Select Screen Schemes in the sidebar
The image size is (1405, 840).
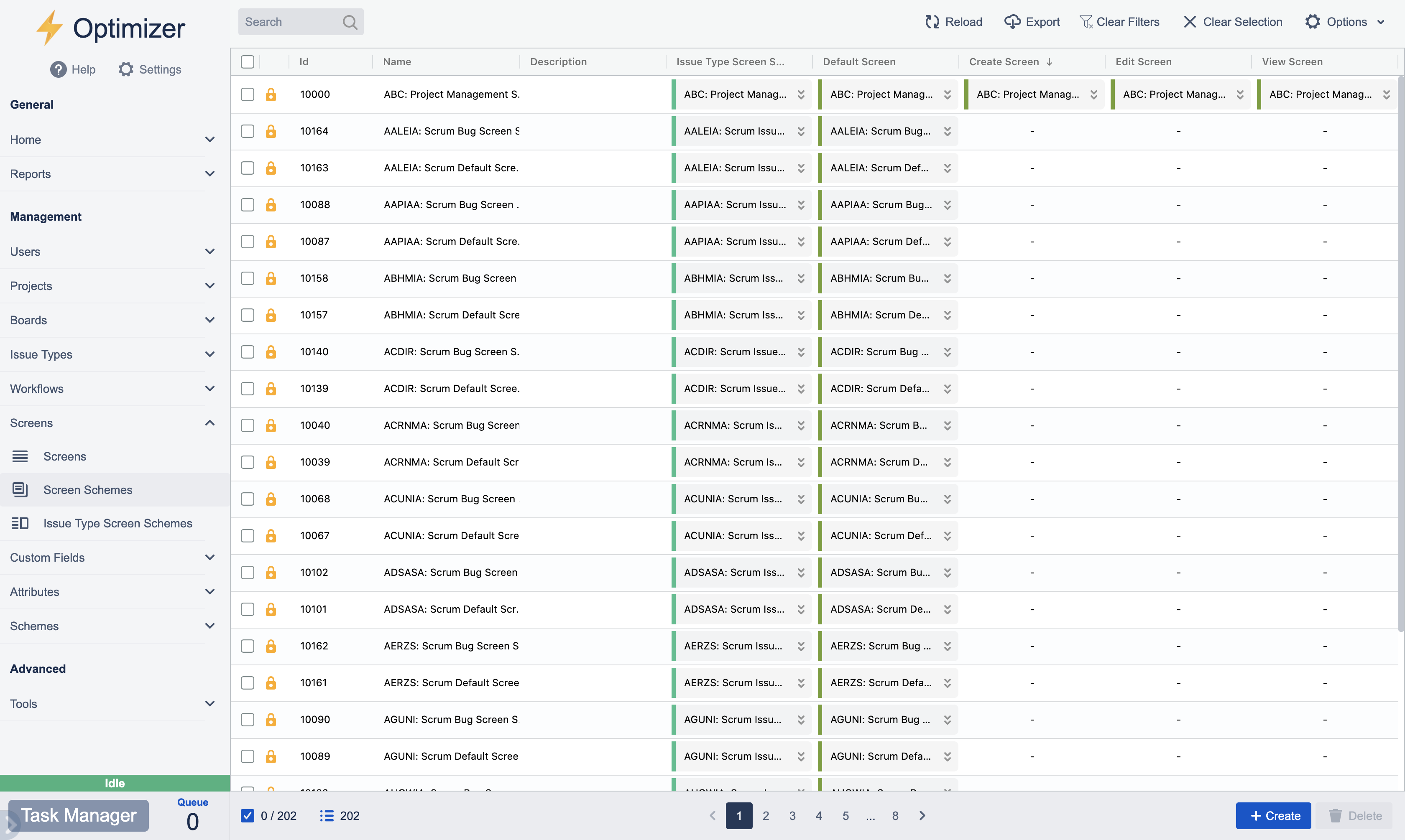[88, 490]
